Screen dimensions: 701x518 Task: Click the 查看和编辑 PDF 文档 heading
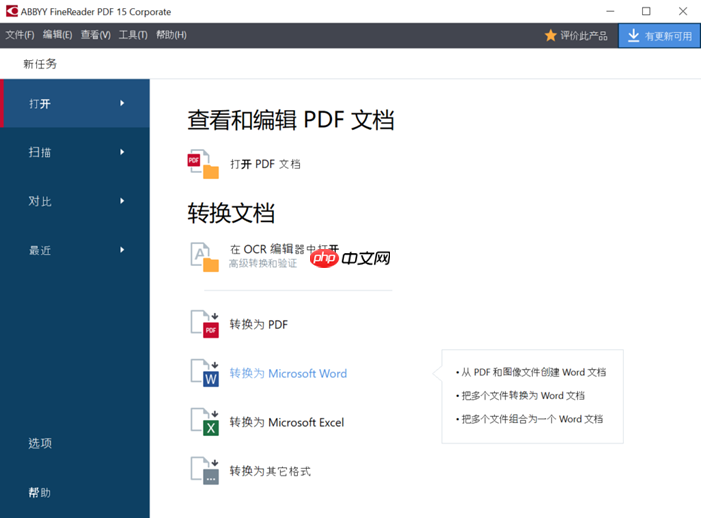[291, 120]
